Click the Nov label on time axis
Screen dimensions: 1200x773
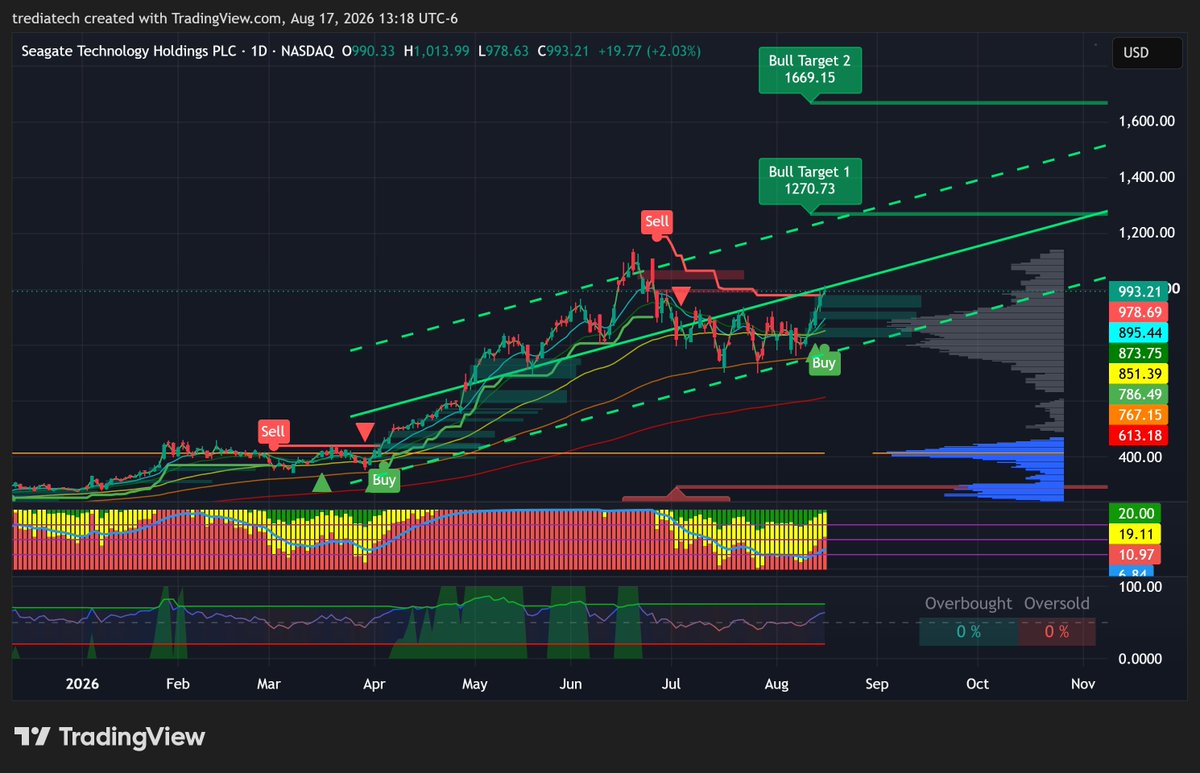(1083, 685)
